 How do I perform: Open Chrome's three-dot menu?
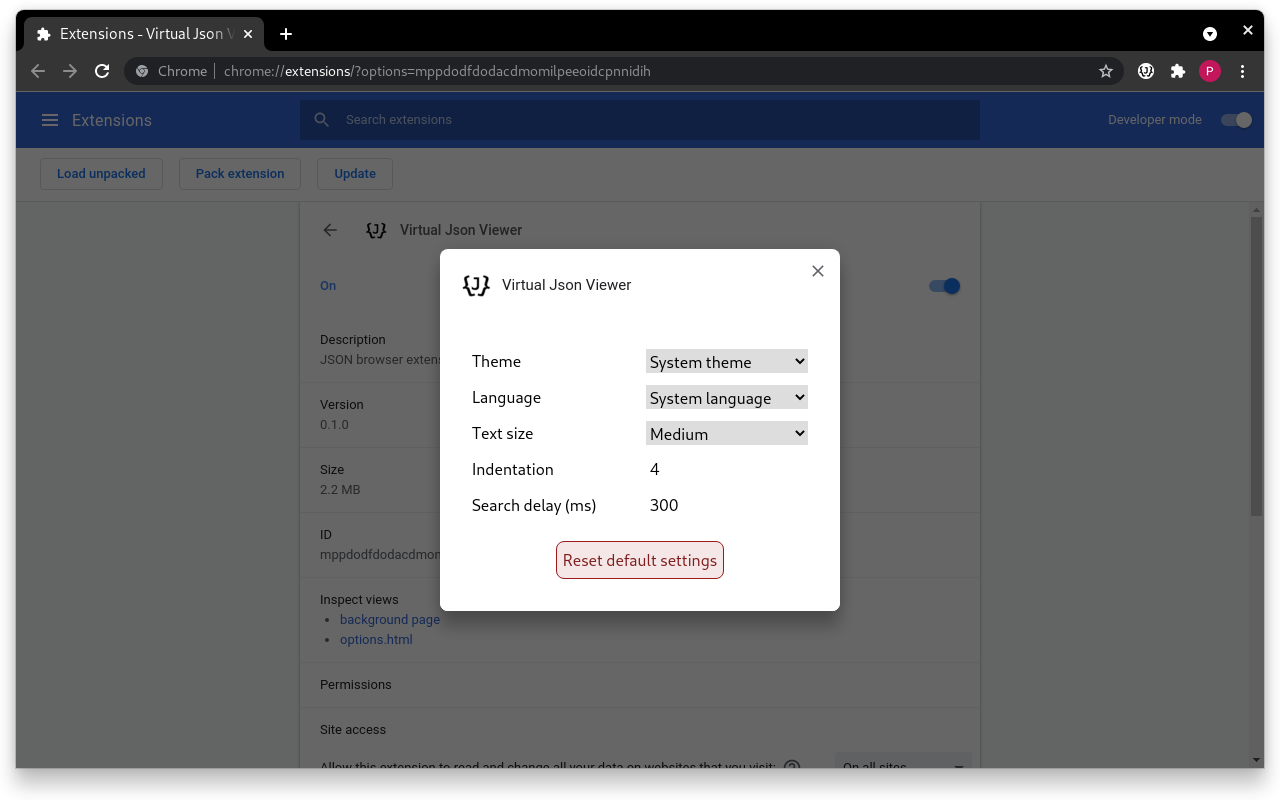1242,71
